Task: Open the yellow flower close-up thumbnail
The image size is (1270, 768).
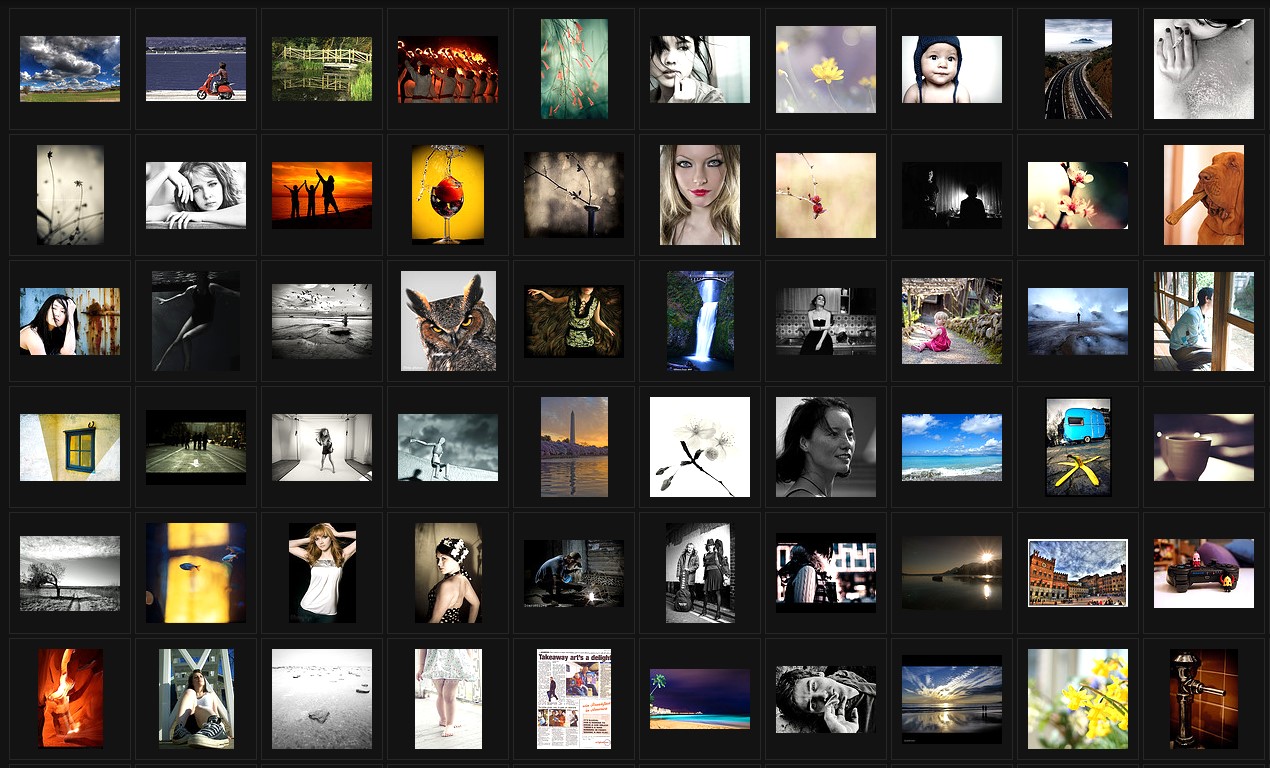Action: click(x=825, y=69)
